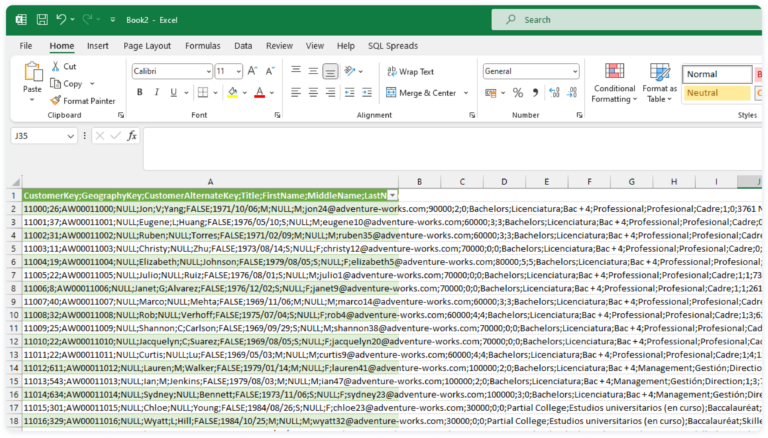This screenshot has height=438, width=768.
Task: Switch to the Insert tab
Action: click(97, 46)
